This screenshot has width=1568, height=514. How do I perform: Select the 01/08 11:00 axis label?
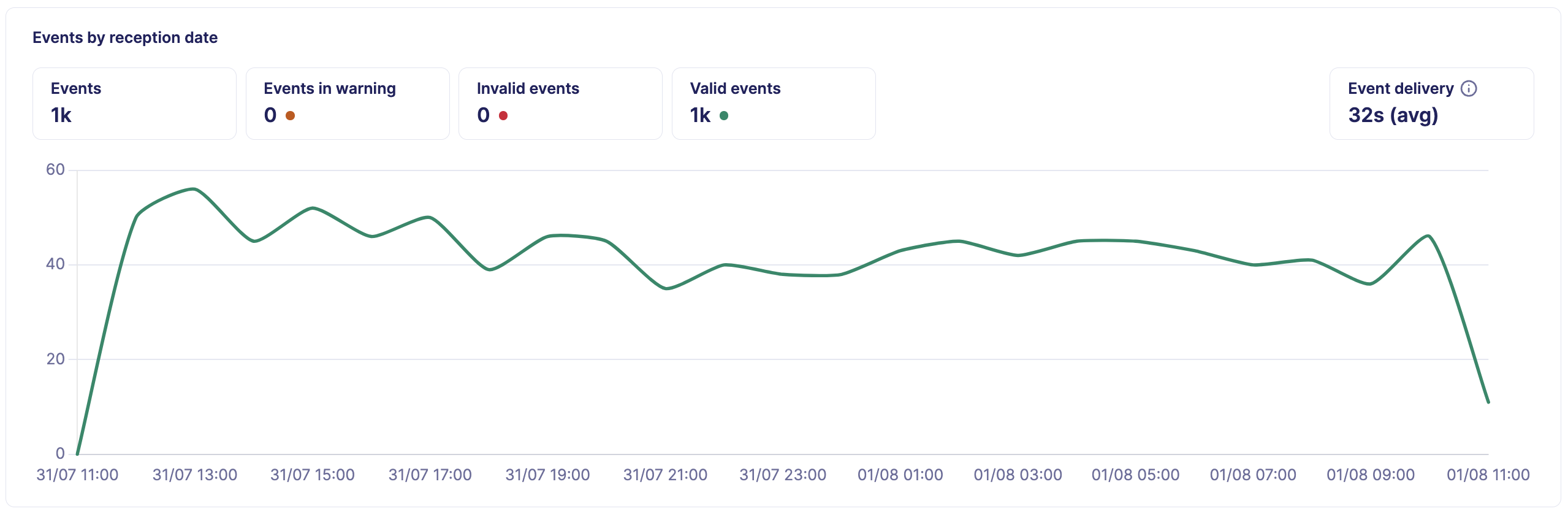(x=1488, y=474)
